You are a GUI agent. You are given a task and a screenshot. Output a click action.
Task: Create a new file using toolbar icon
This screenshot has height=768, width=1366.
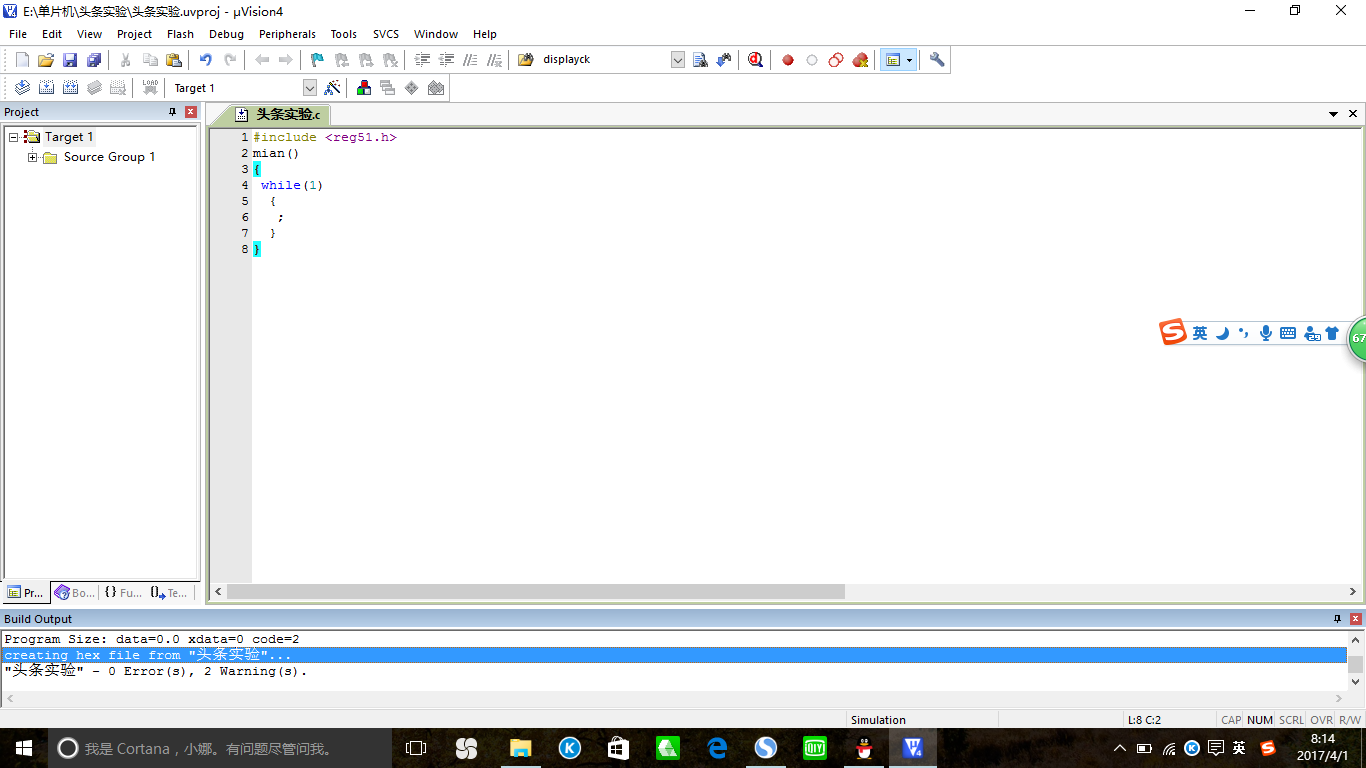pyautogui.click(x=22, y=60)
